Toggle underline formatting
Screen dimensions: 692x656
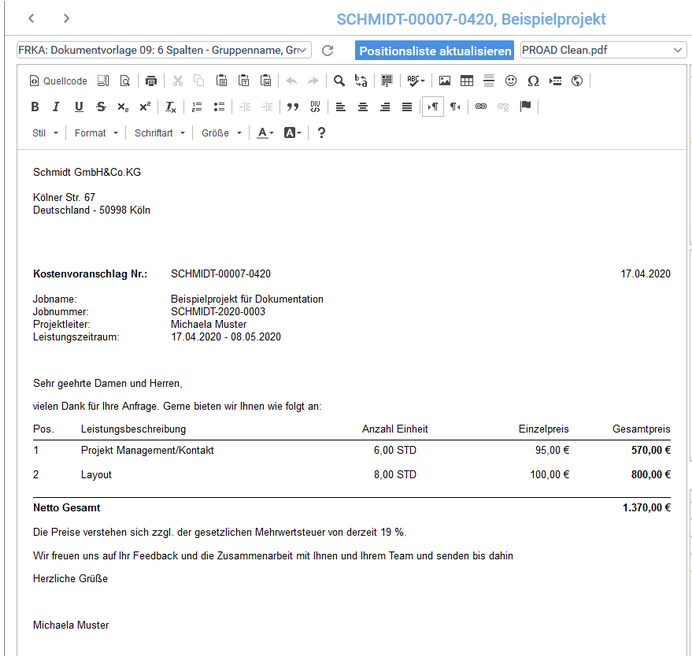point(78,107)
